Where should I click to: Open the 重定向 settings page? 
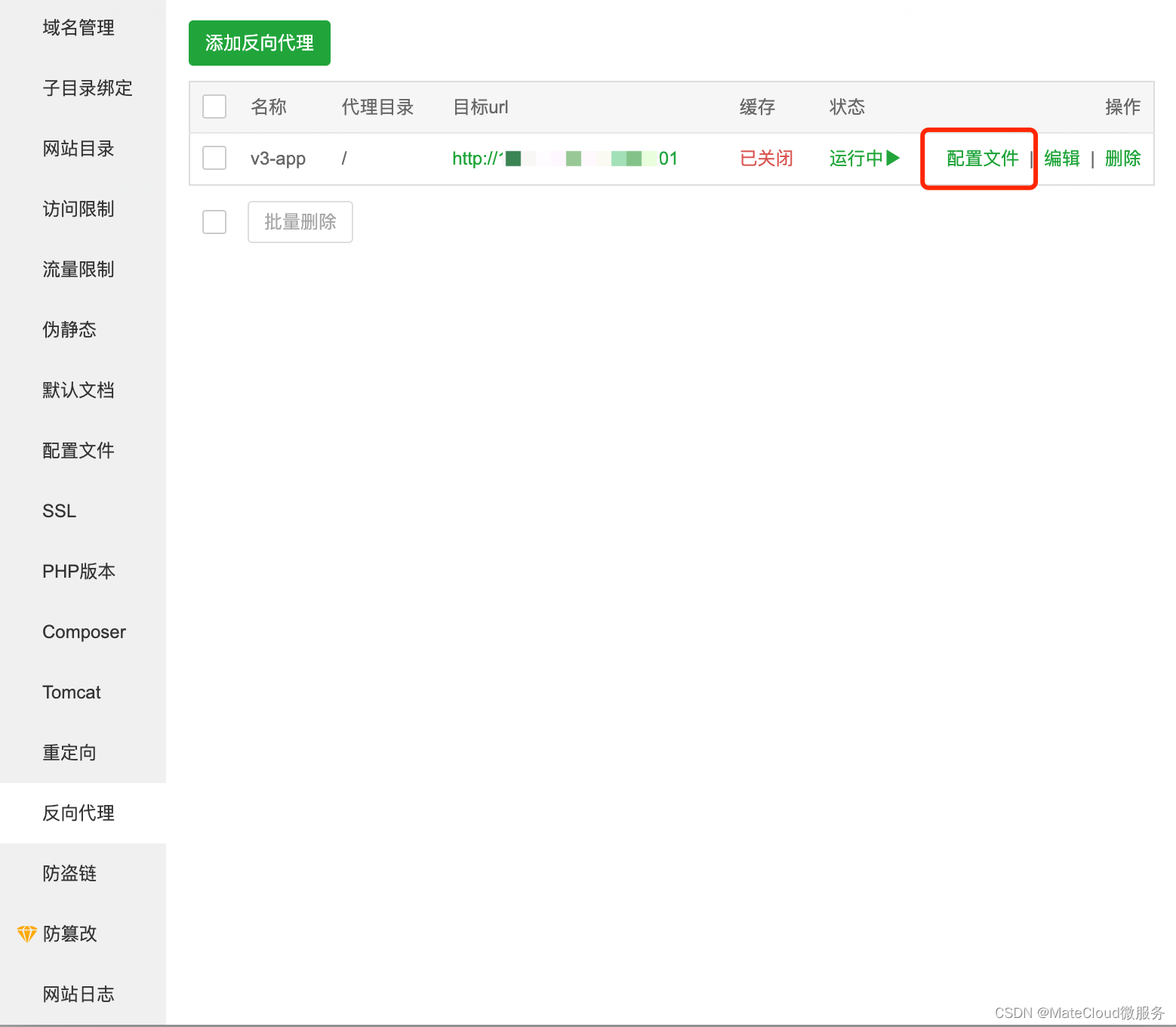point(69,752)
